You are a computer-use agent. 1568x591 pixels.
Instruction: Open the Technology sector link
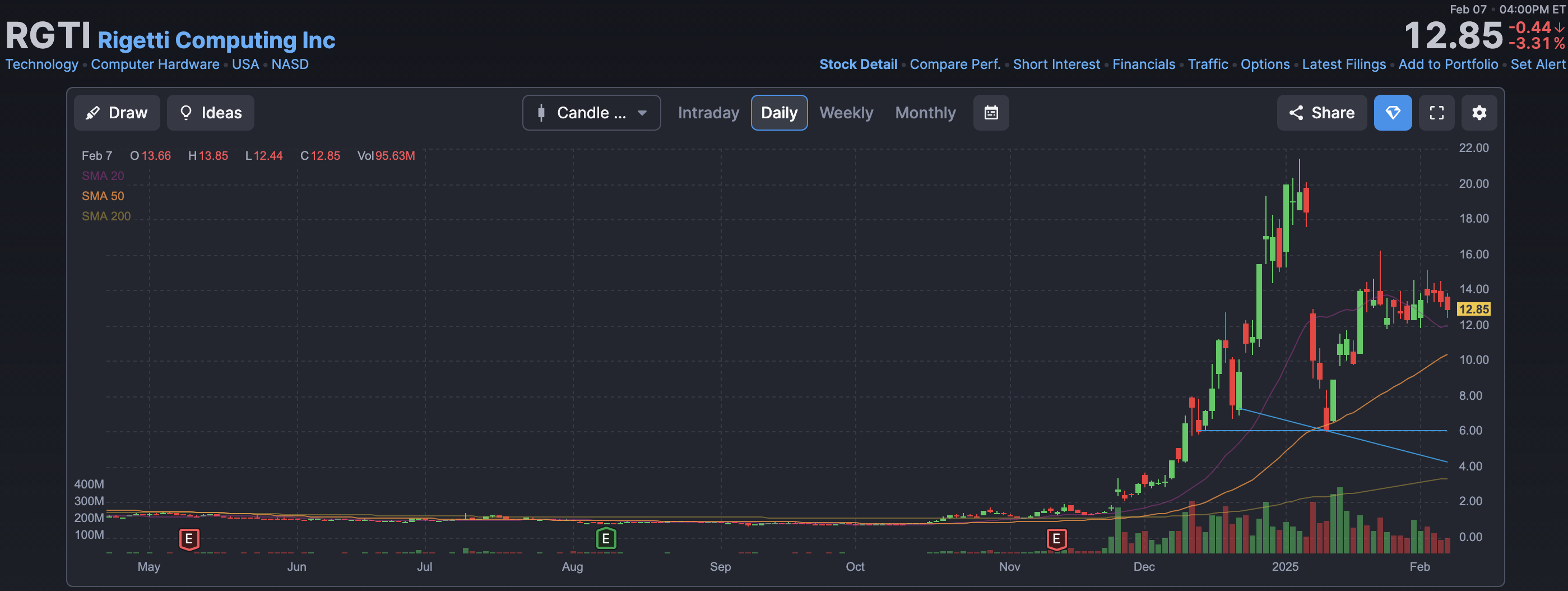click(42, 64)
